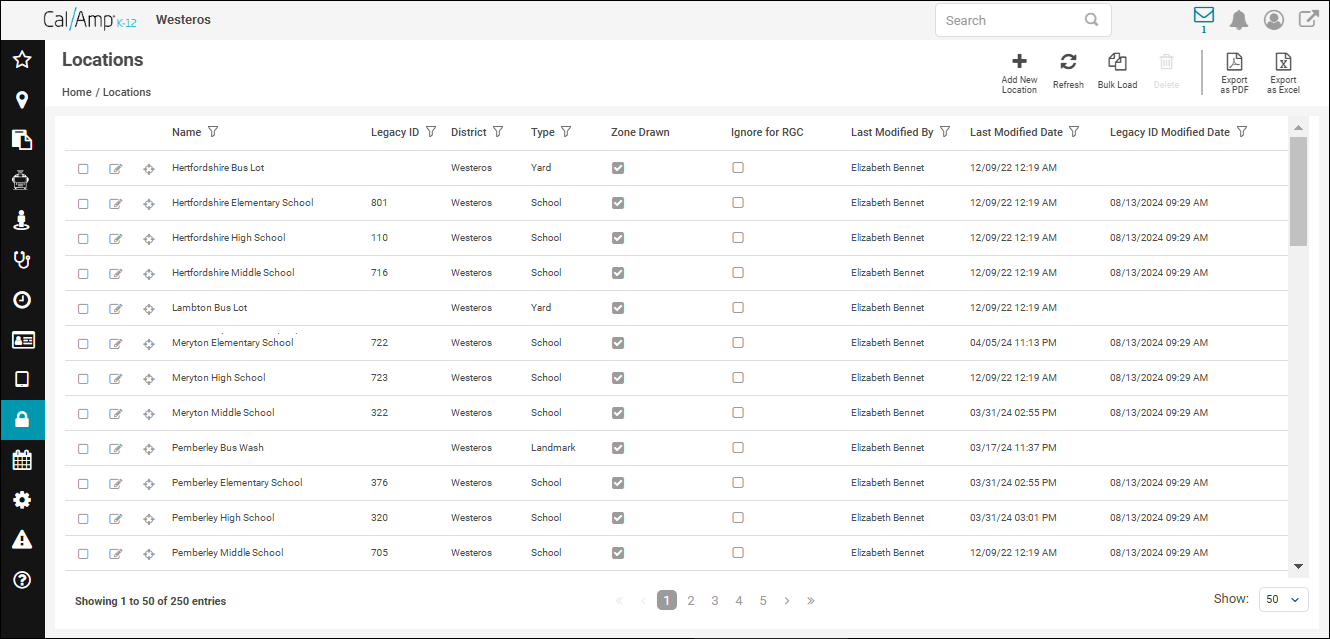Open the help question mark icon
Viewport: 1330px width, 639px height.
pos(22,580)
